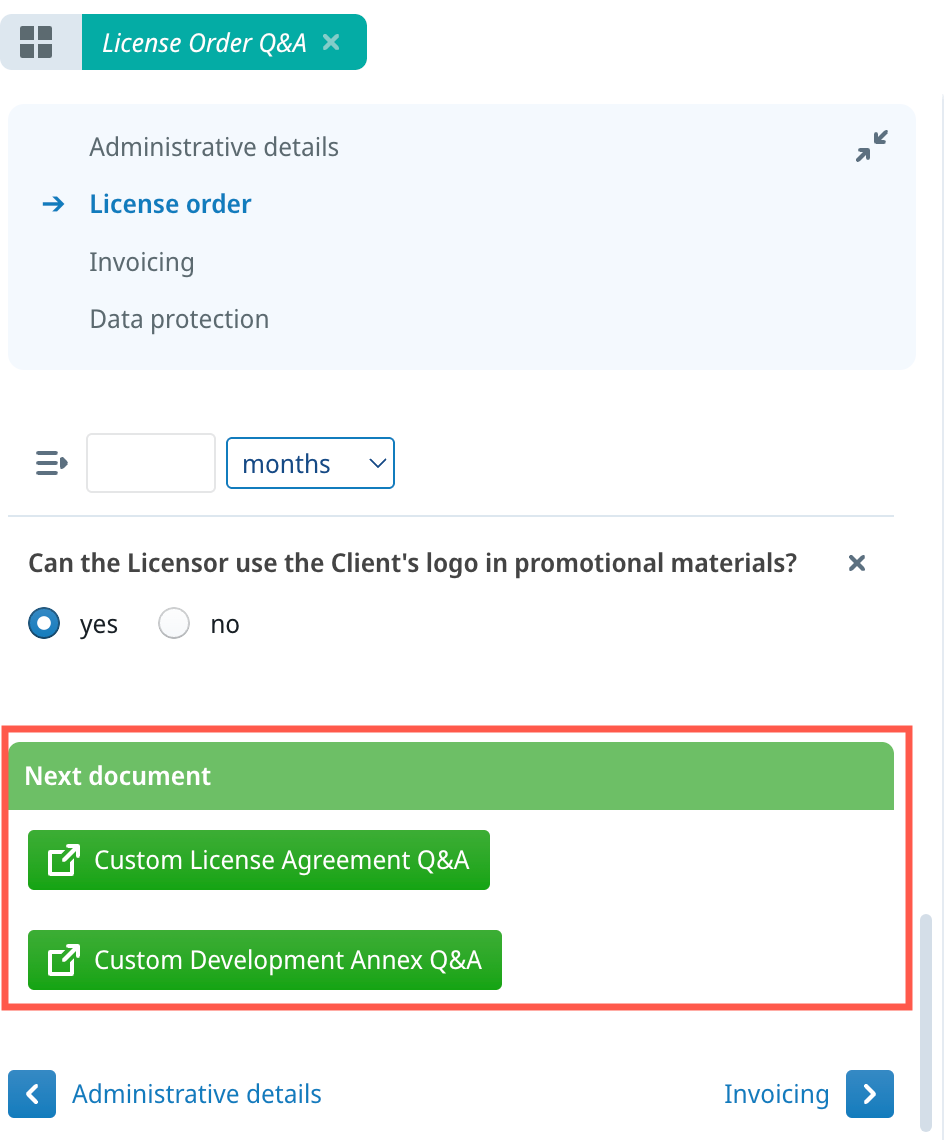The height and width of the screenshot is (1140, 952).
Task: Click the Administrative details previous link
Action: tap(197, 1094)
